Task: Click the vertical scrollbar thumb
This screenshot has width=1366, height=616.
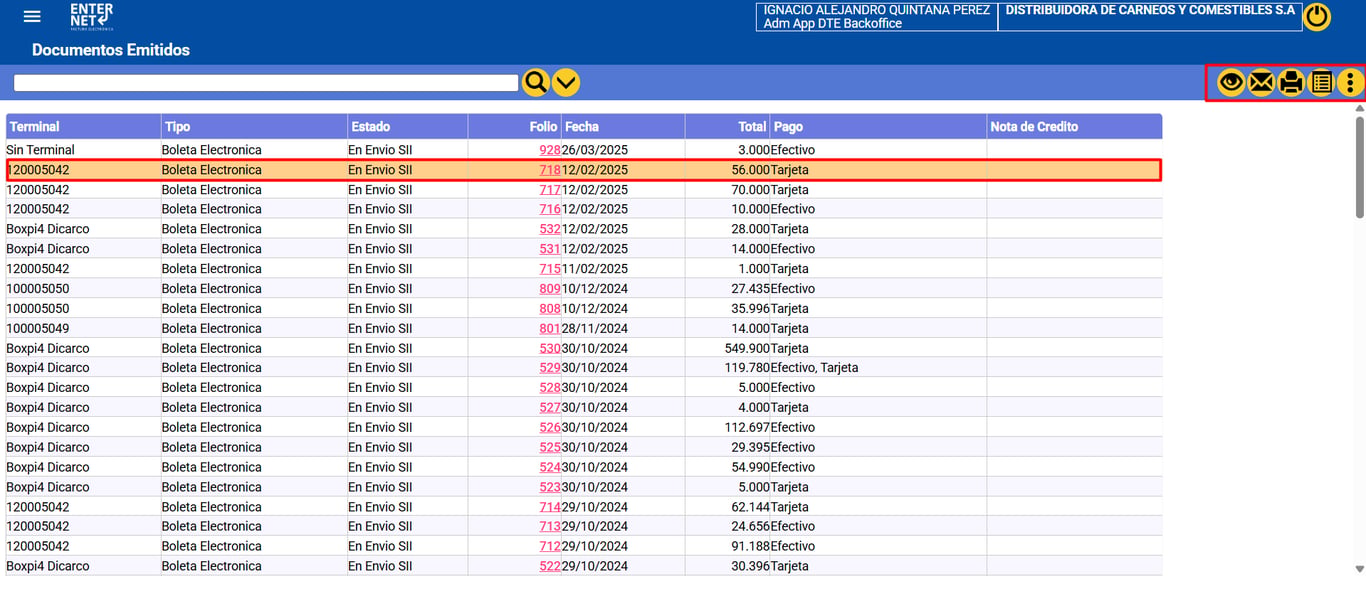Action: 1359,165
